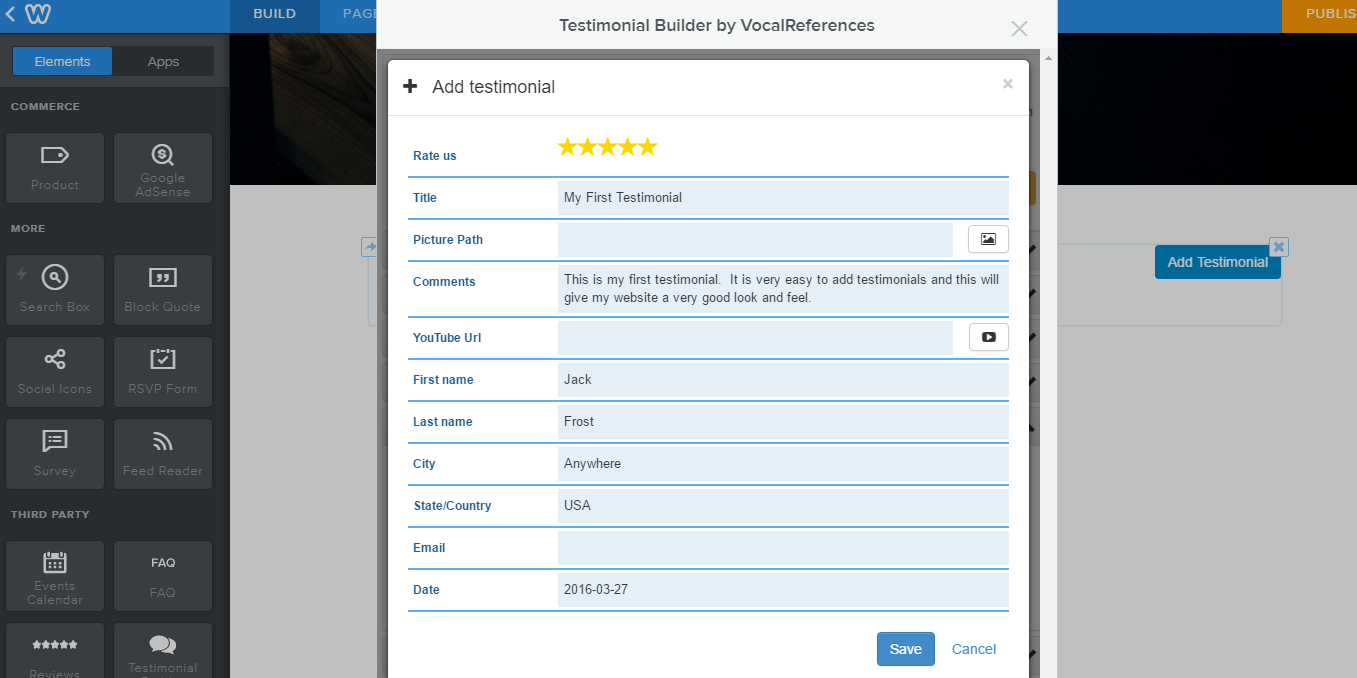
Task: Switch to the Apps tab
Action: [x=163, y=61]
